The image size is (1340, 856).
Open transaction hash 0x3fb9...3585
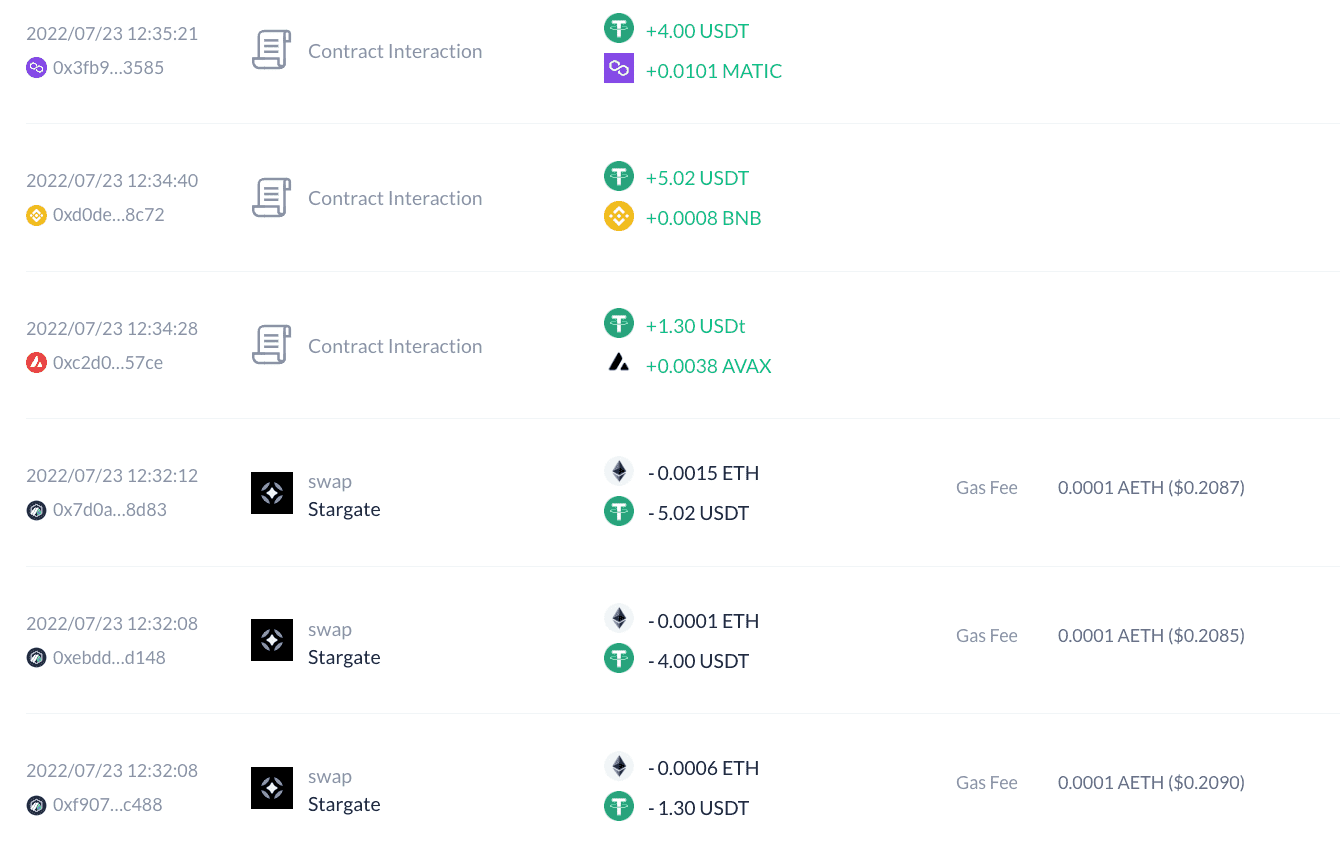(x=108, y=68)
